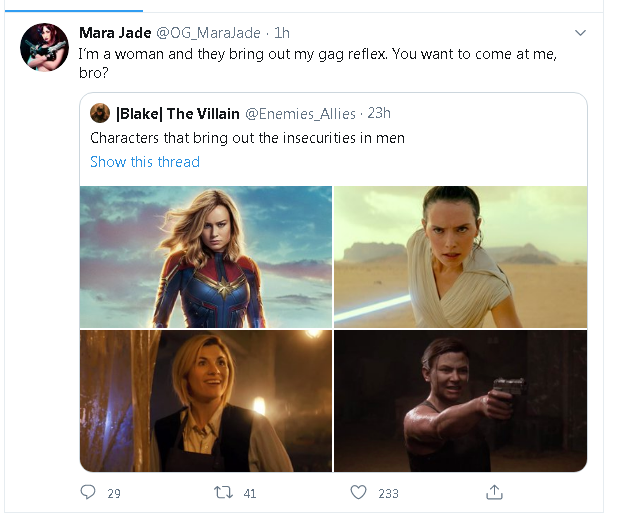Open the share tweet icon
Viewport: 620px width, 513px height.
493,492
